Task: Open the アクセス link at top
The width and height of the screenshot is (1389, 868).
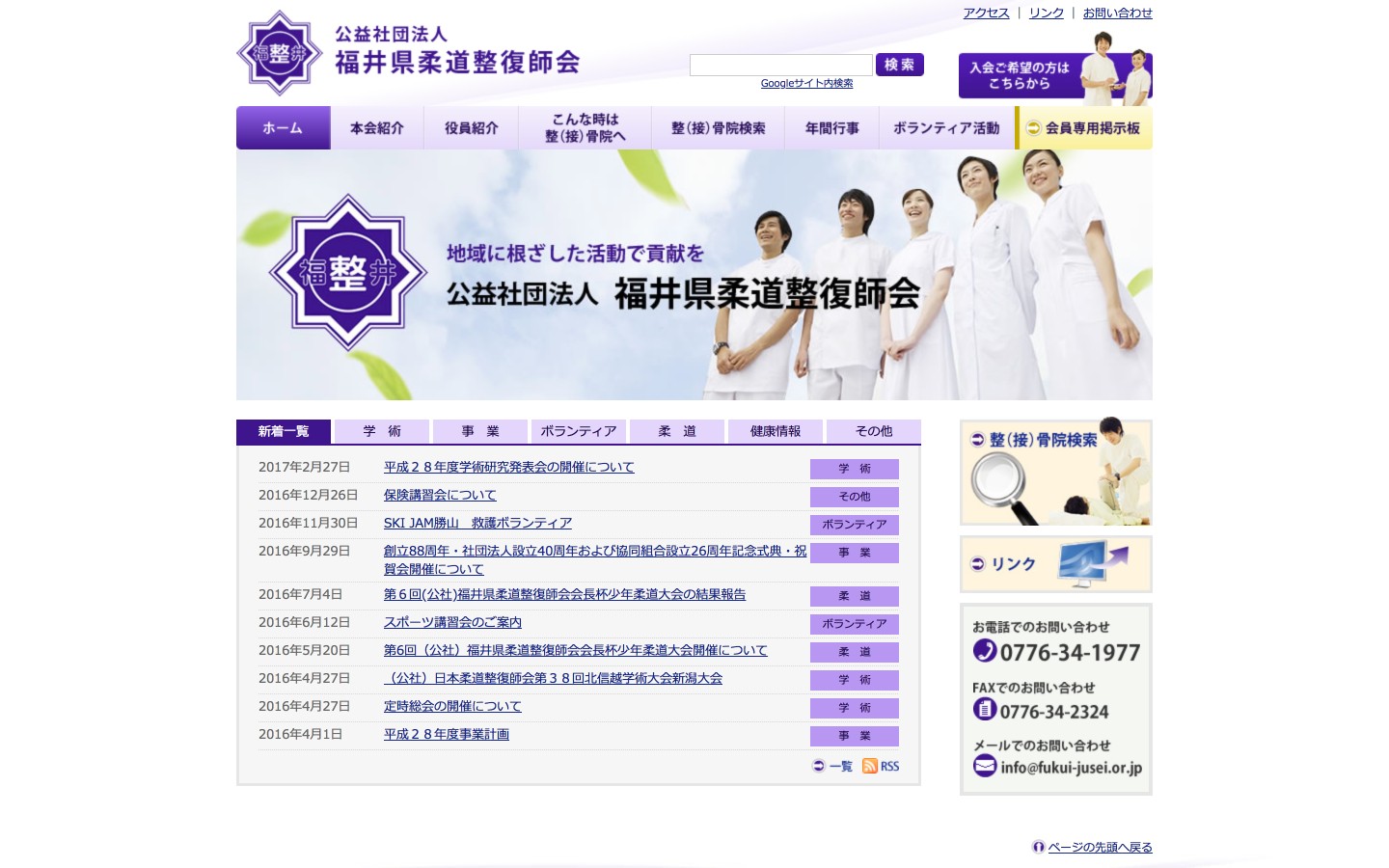Action: (986, 13)
